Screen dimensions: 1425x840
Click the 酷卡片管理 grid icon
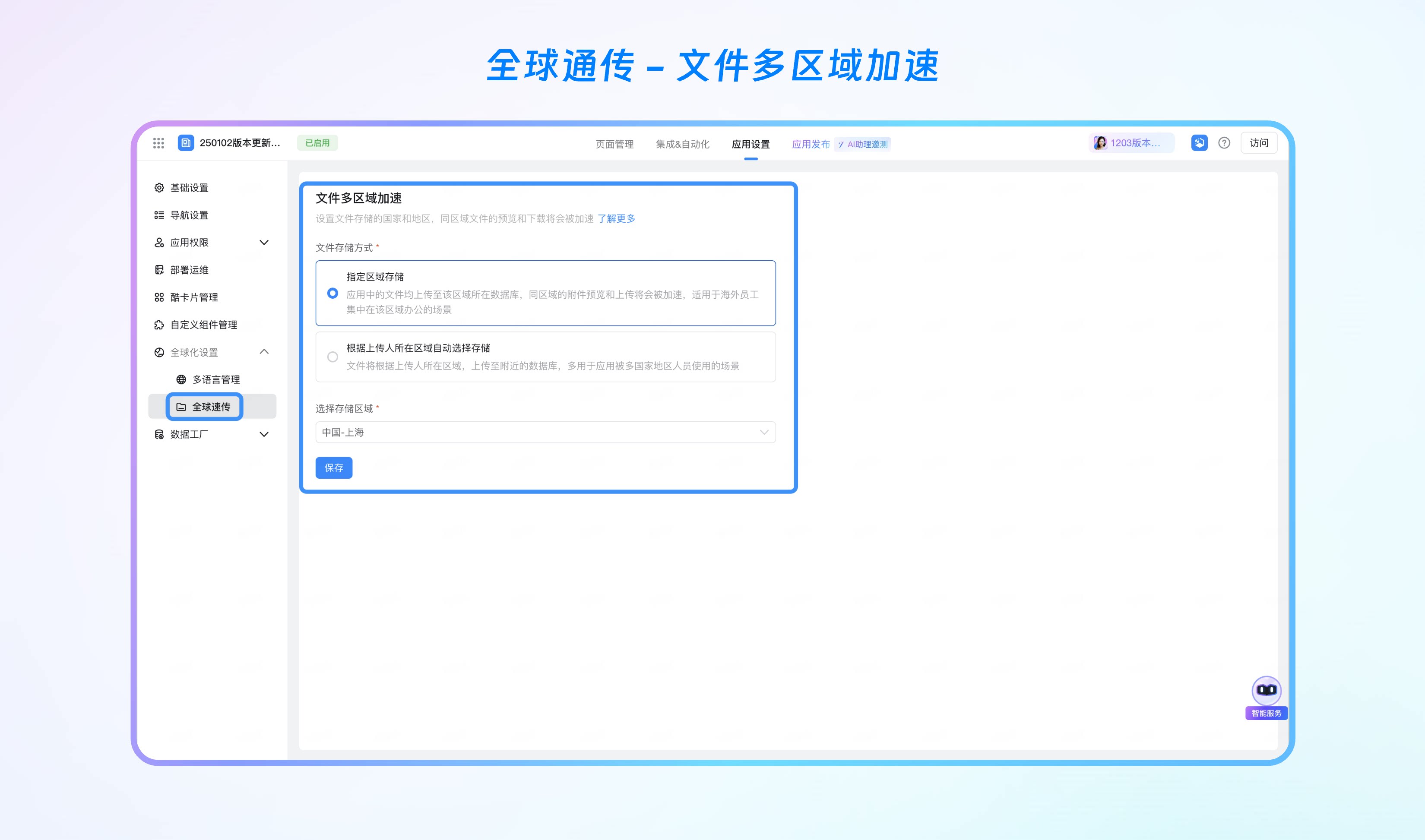(x=159, y=298)
